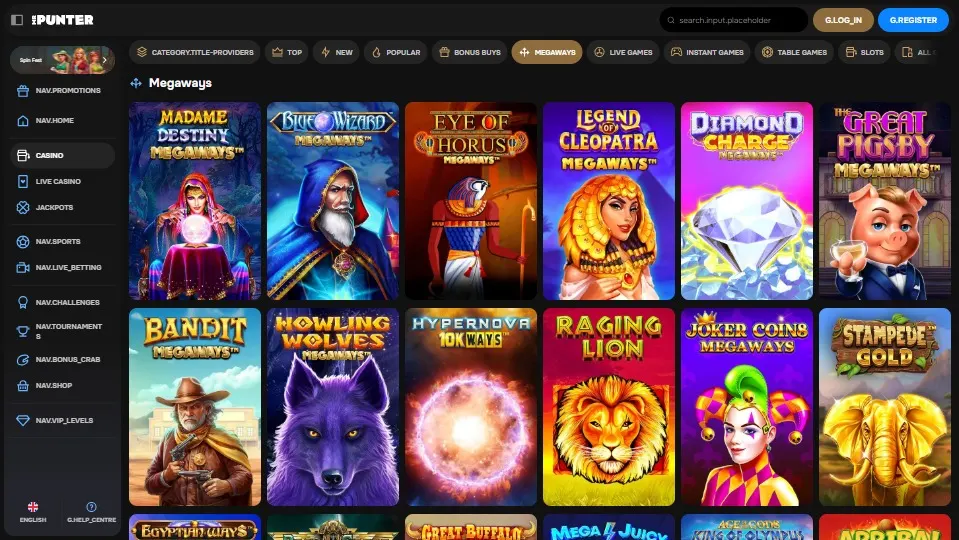Expand the Spin Fest banner arrow
This screenshot has height=540, width=959.
point(105,60)
